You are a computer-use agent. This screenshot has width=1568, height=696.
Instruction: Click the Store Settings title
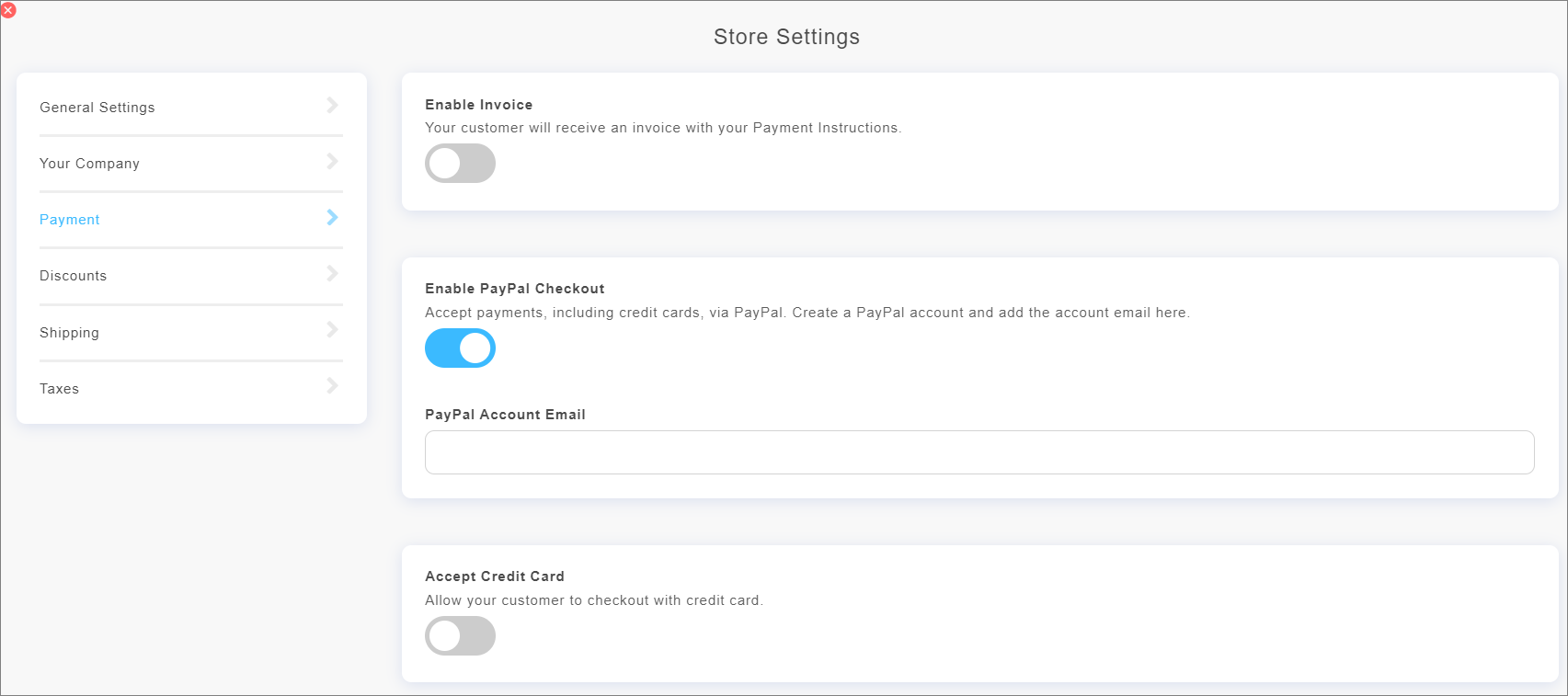pyautogui.click(x=786, y=37)
